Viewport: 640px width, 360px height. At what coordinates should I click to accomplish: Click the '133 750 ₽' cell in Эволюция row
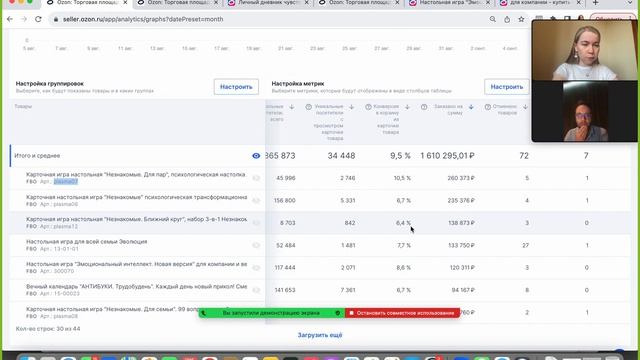click(461, 245)
